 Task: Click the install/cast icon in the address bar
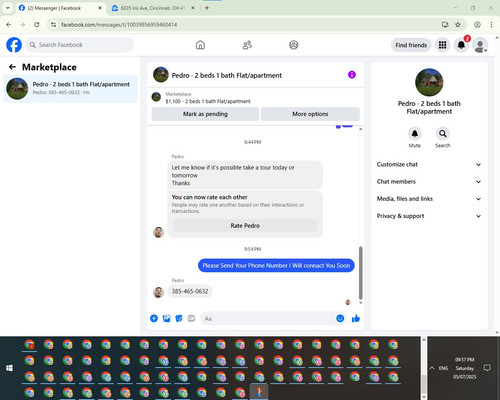tap(445, 25)
